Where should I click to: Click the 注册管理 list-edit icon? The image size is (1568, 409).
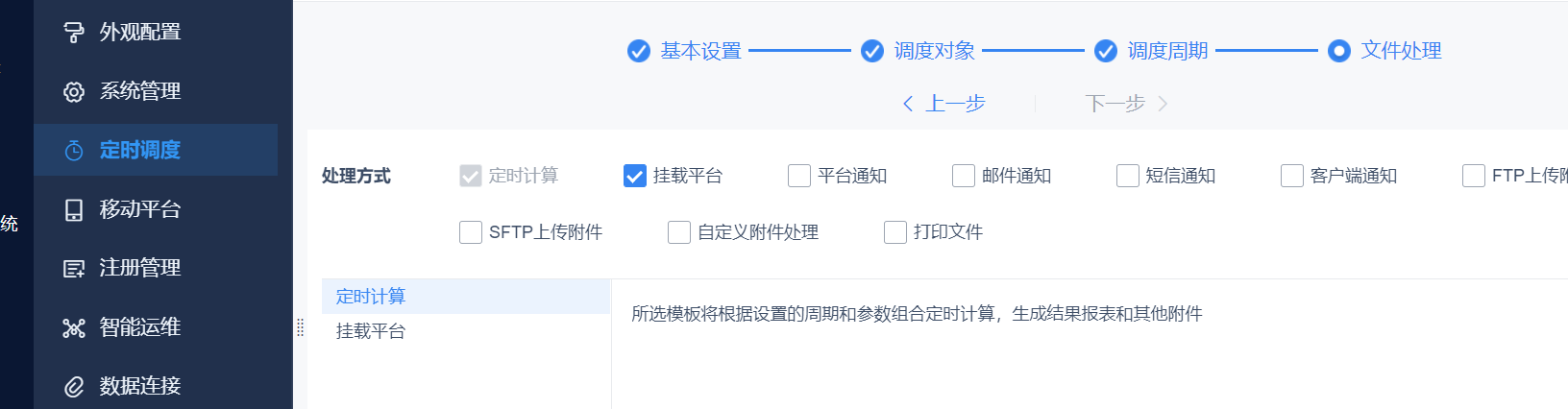coord(74,269)
